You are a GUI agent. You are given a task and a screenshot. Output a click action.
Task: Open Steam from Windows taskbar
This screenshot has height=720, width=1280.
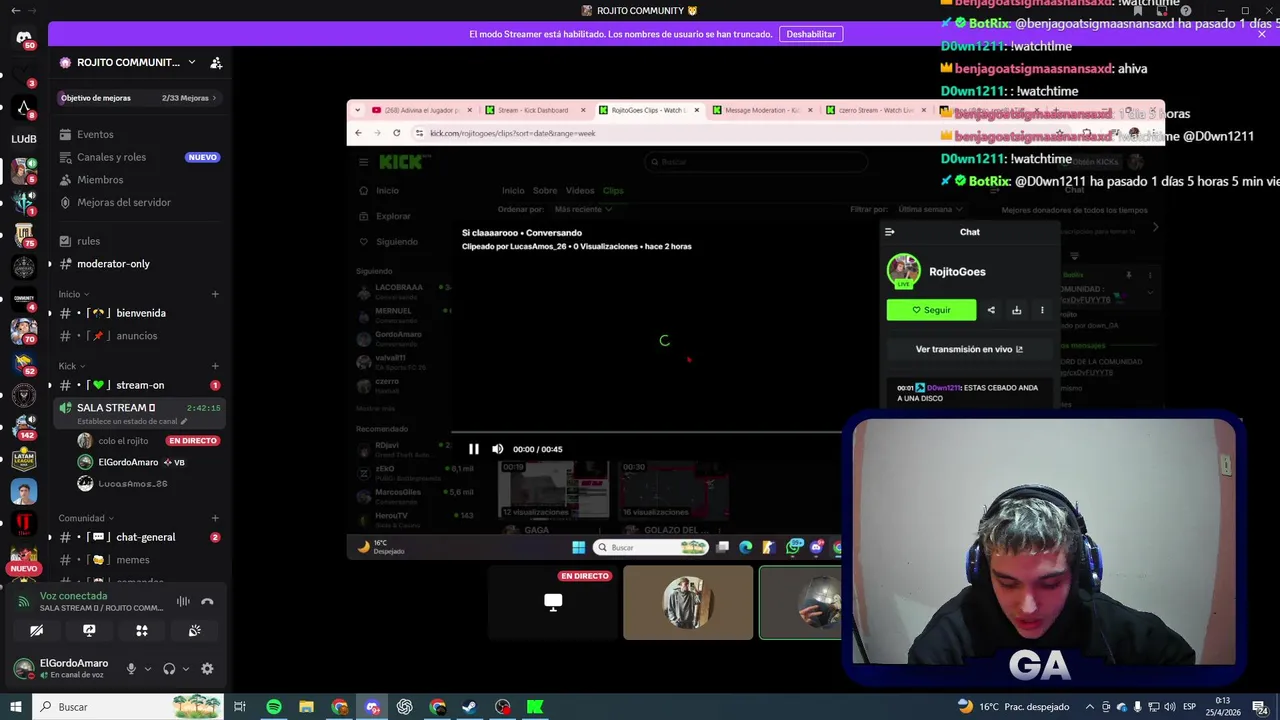pyautogui.click(x=470, y=707)
